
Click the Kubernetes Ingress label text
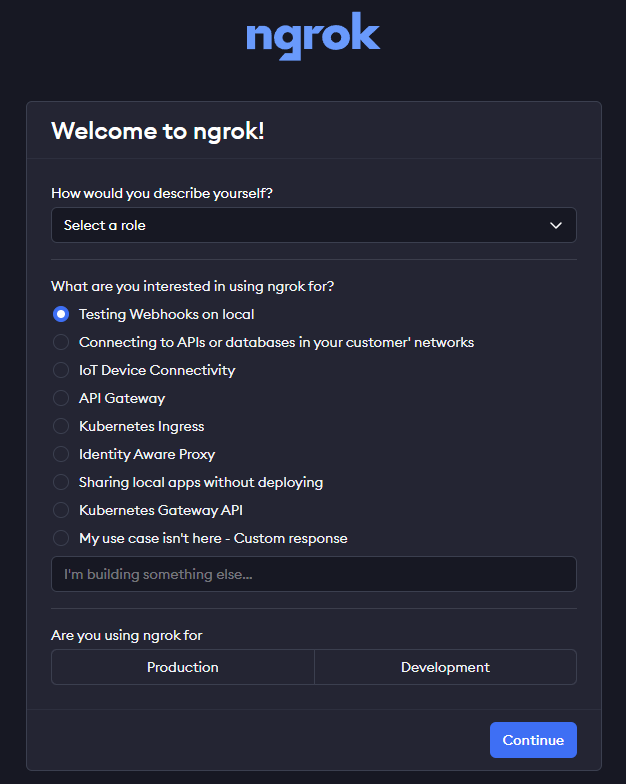pyautogui.click(x=141, y=426)
